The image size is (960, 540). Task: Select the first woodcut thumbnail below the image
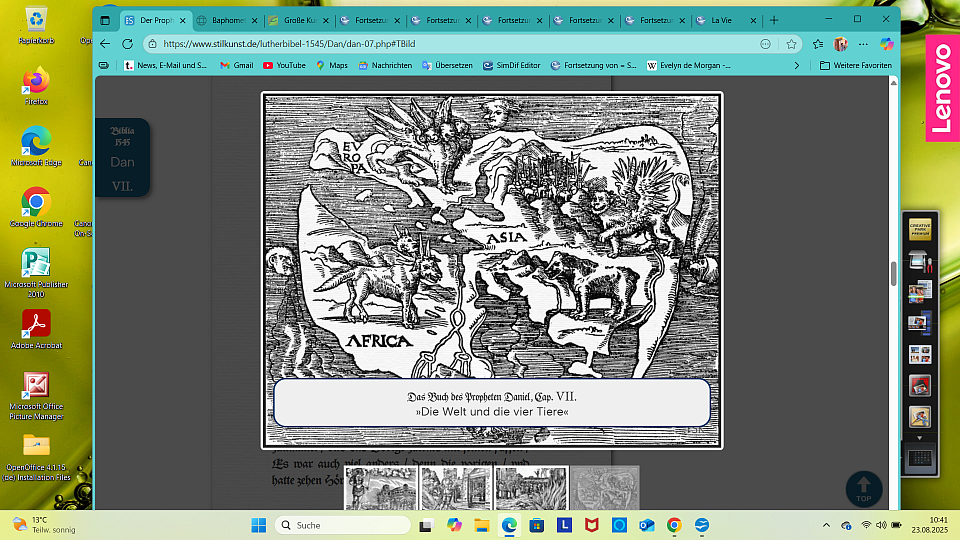(381, 488)
